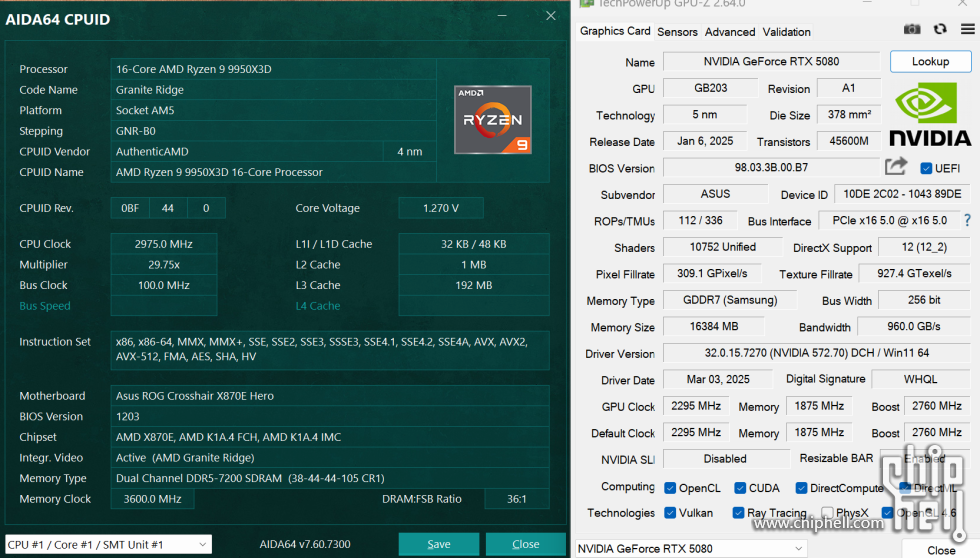Take a GPU-Z screenshot with camera icon
This screenshot has height=558, width=980.
point(912,29)
